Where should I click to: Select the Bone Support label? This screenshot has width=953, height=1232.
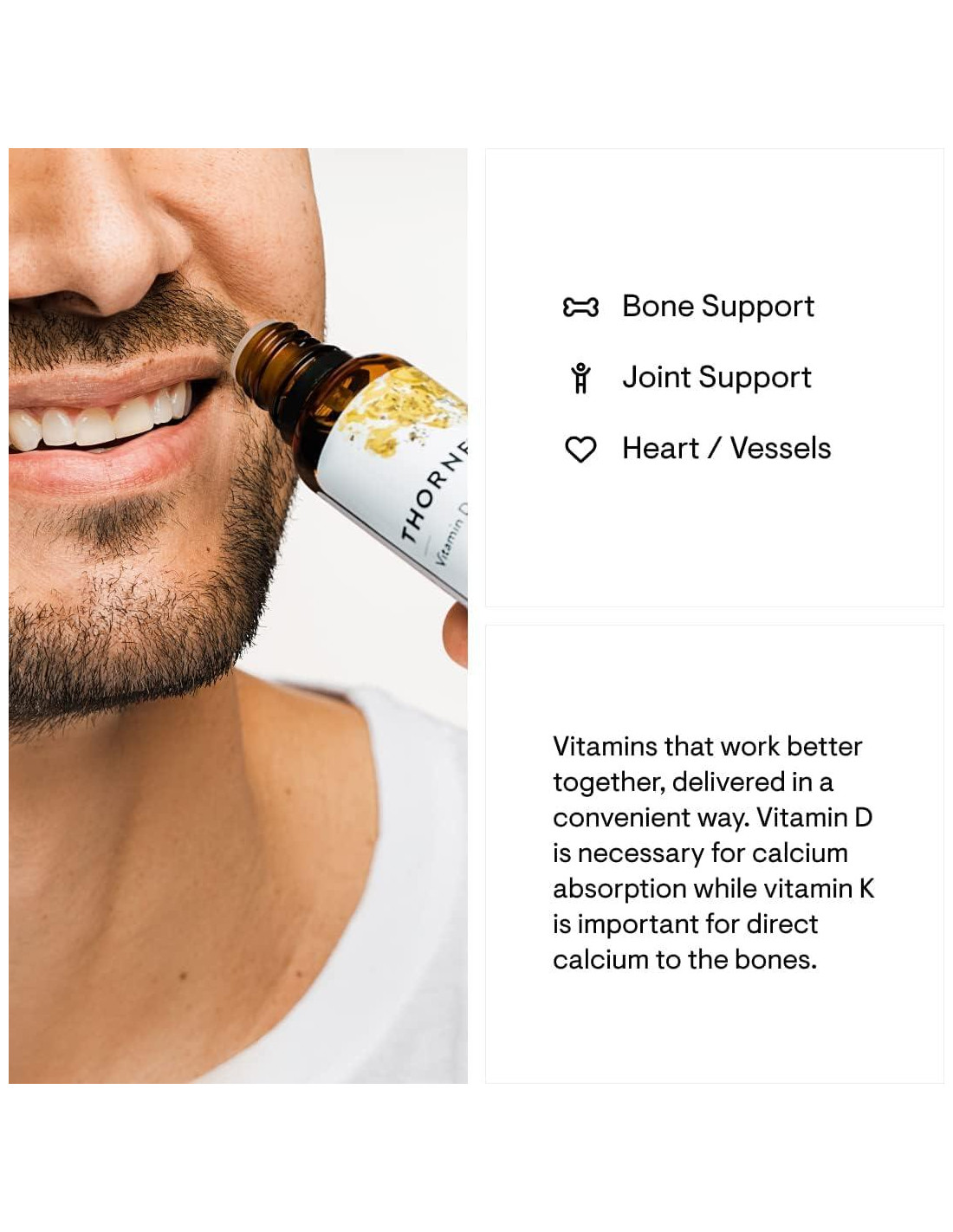pyautogui.click(x=718, y=307)
